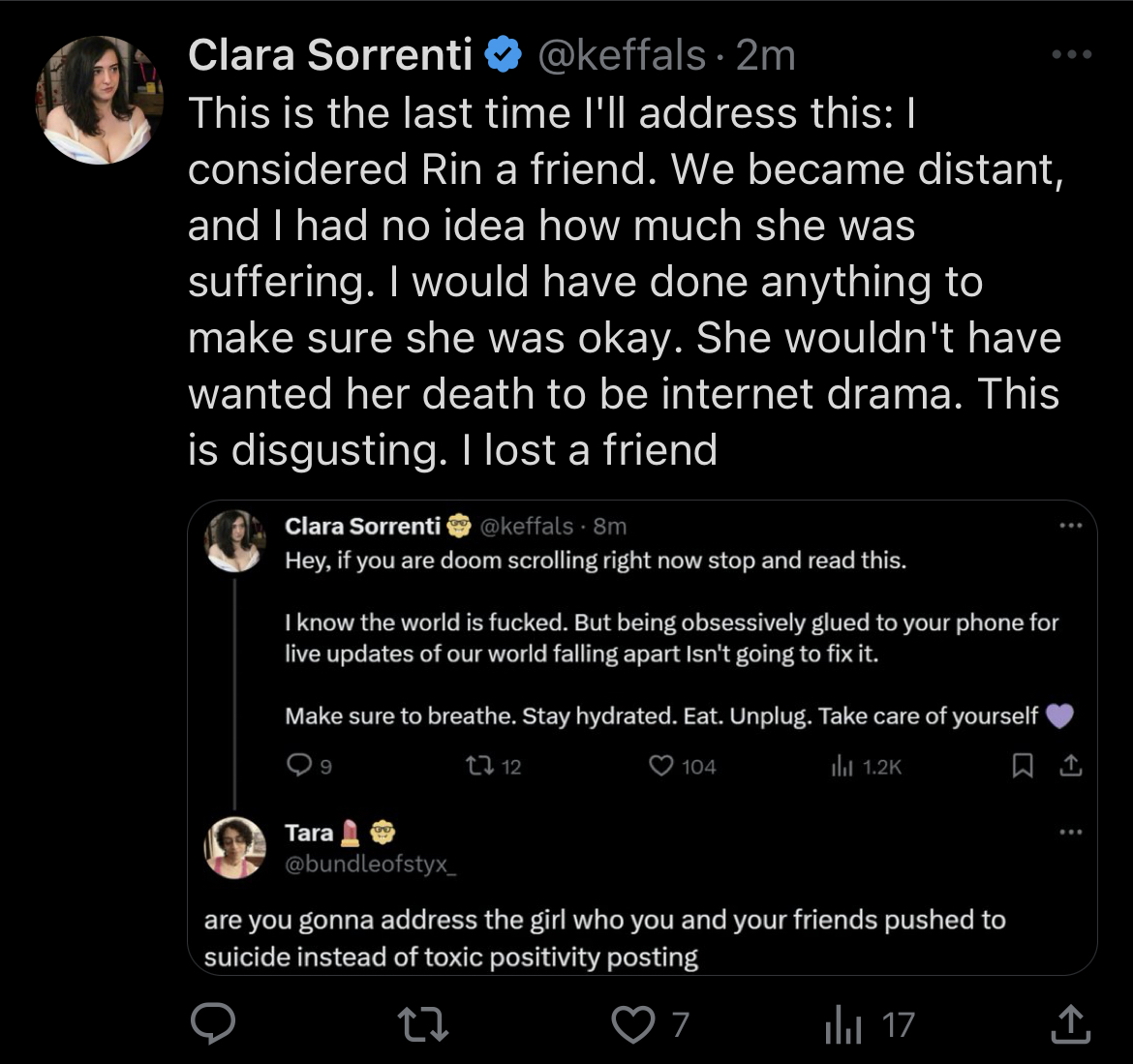Share the main tweet via upload icon
The height and width of the screenshot is (1064, 1133).
[1070, 1023]
